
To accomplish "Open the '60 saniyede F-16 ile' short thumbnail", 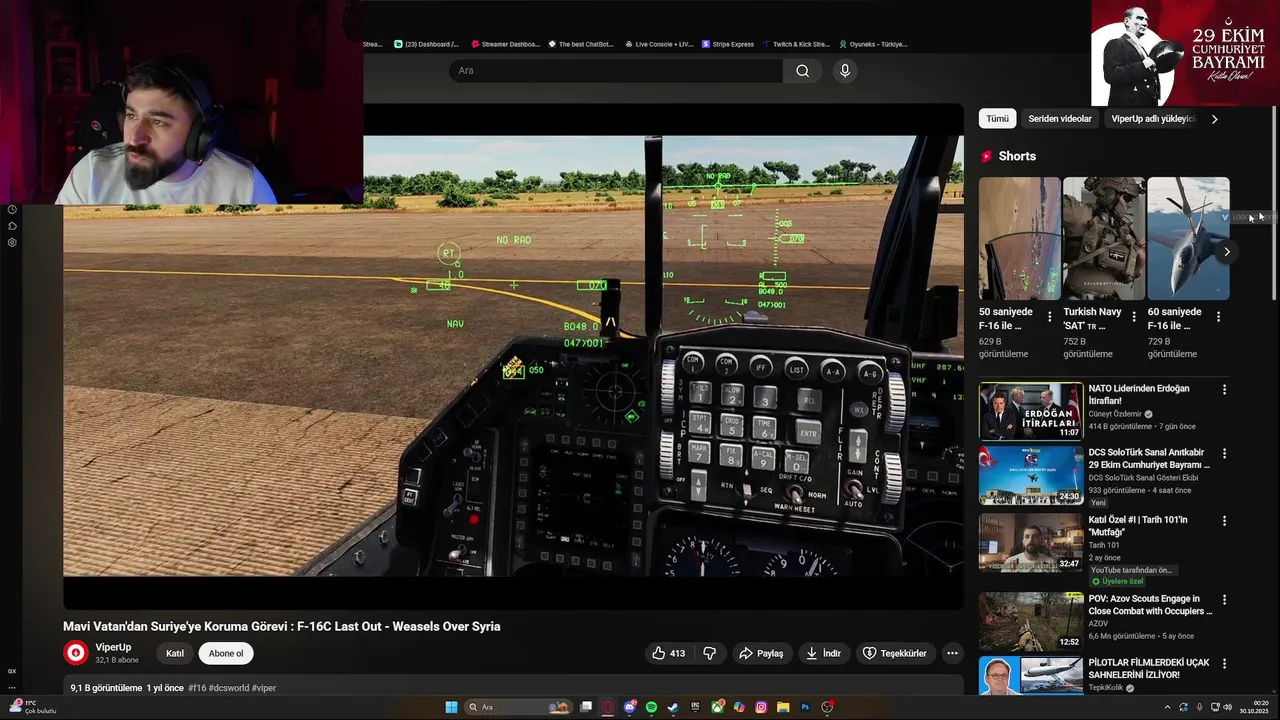I will point(1188,238).
